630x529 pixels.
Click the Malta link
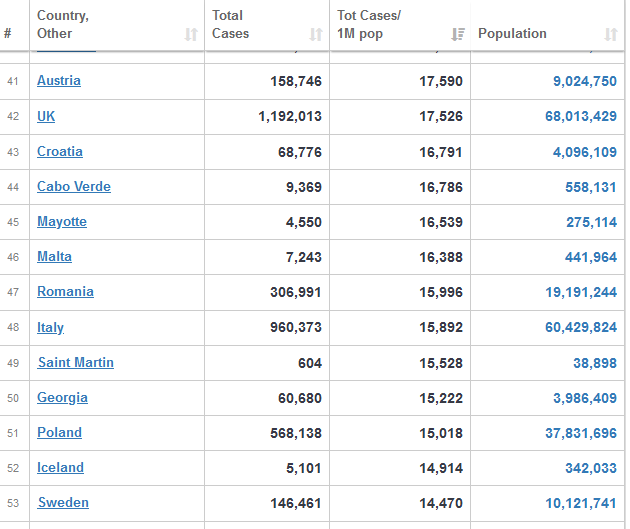tap(54, 257)
